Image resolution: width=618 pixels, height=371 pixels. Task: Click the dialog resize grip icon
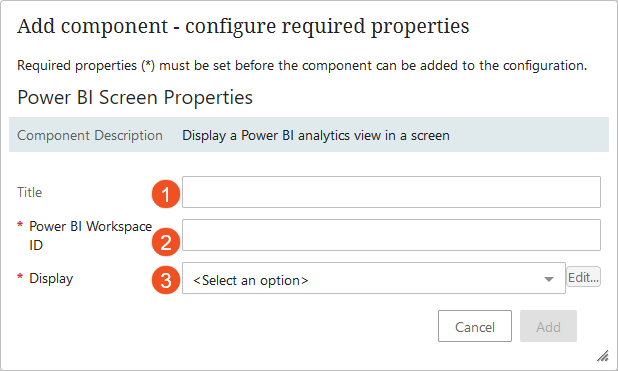click(603, 356)
